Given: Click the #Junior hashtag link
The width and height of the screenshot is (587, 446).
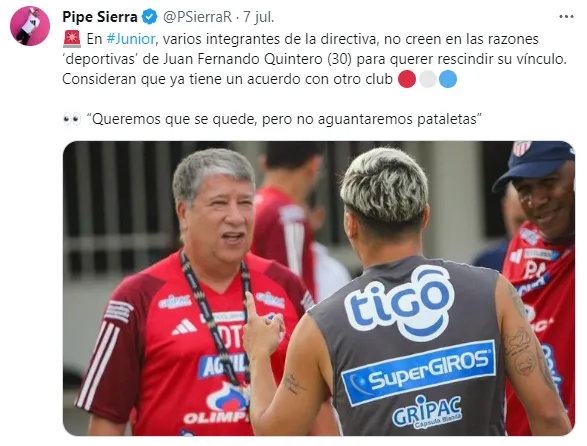Looking at the screenshot, I should click(x=131, y=39).
